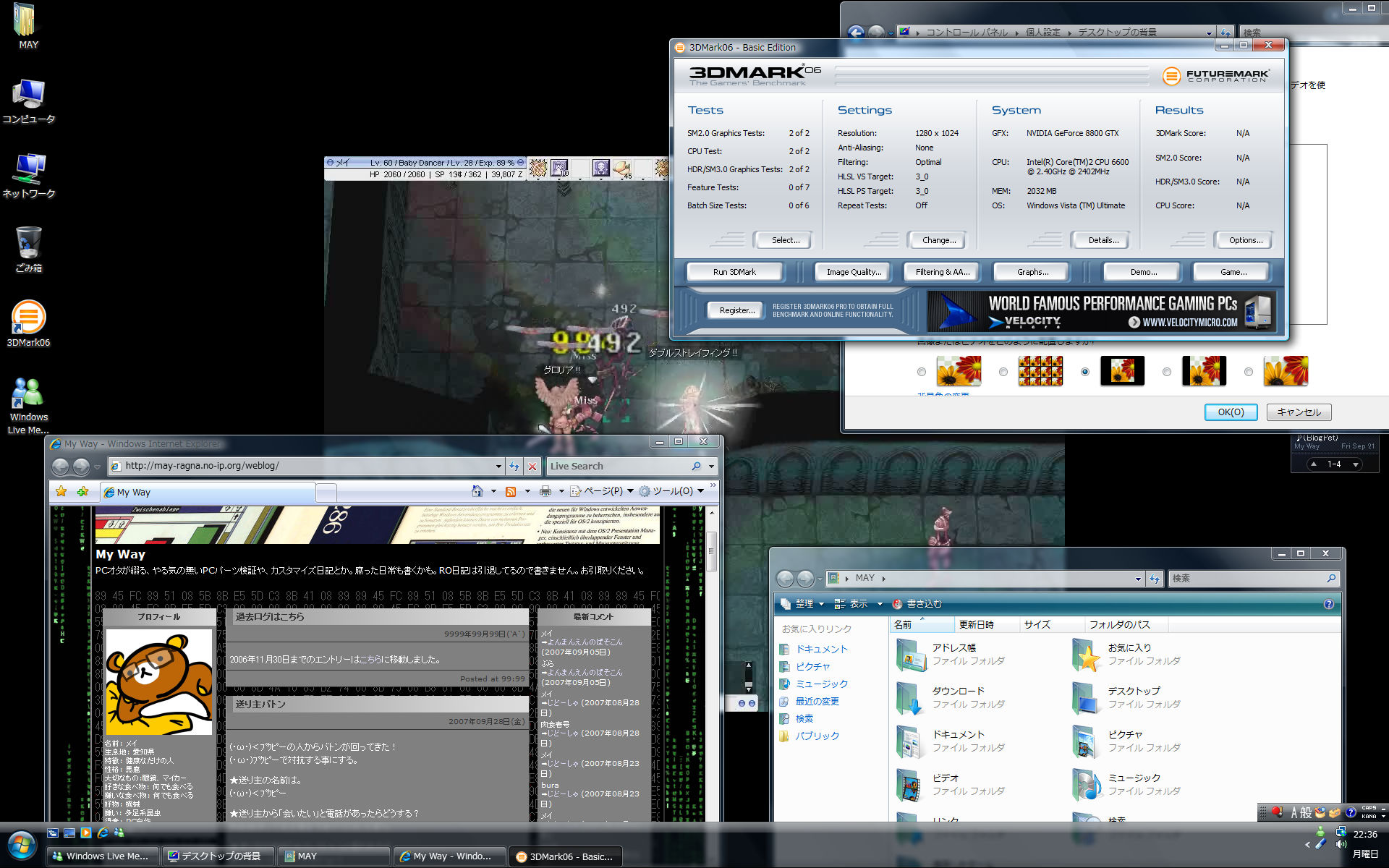The image size is (1389, 868).
Task: Open お気に入り folder in MAY window
Action: [x=1127, y=654]
